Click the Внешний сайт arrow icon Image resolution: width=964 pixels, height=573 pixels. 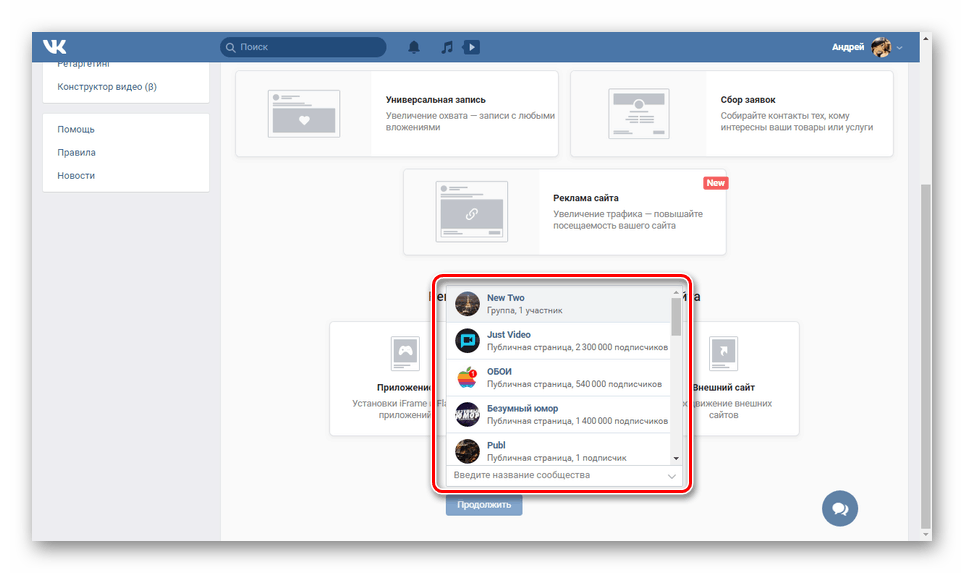(x=724, y=353)
